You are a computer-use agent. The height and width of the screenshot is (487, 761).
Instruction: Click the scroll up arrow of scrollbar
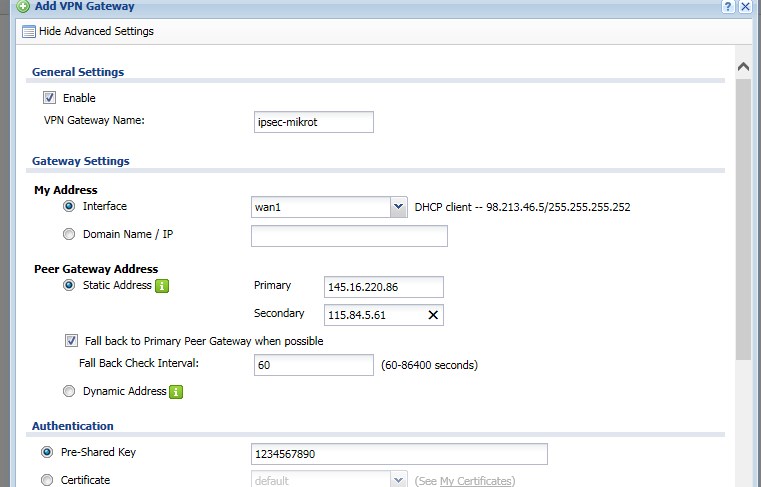pos(743,67)
